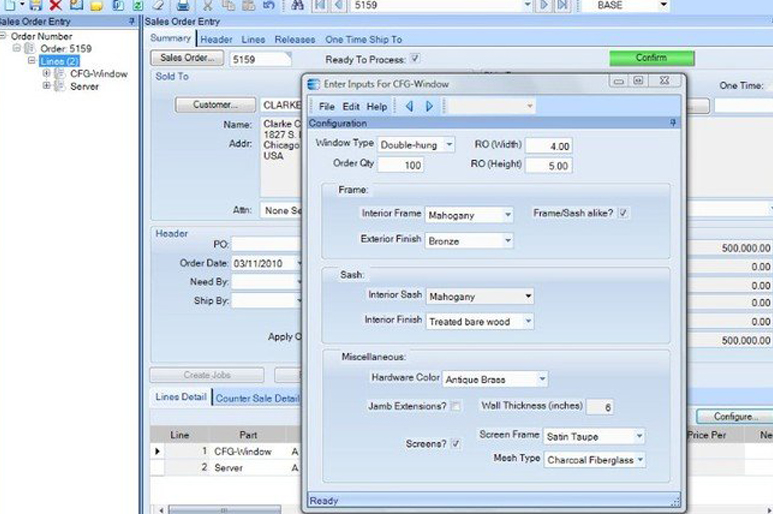Open the Edit menu in the dialog

(351, 106)
